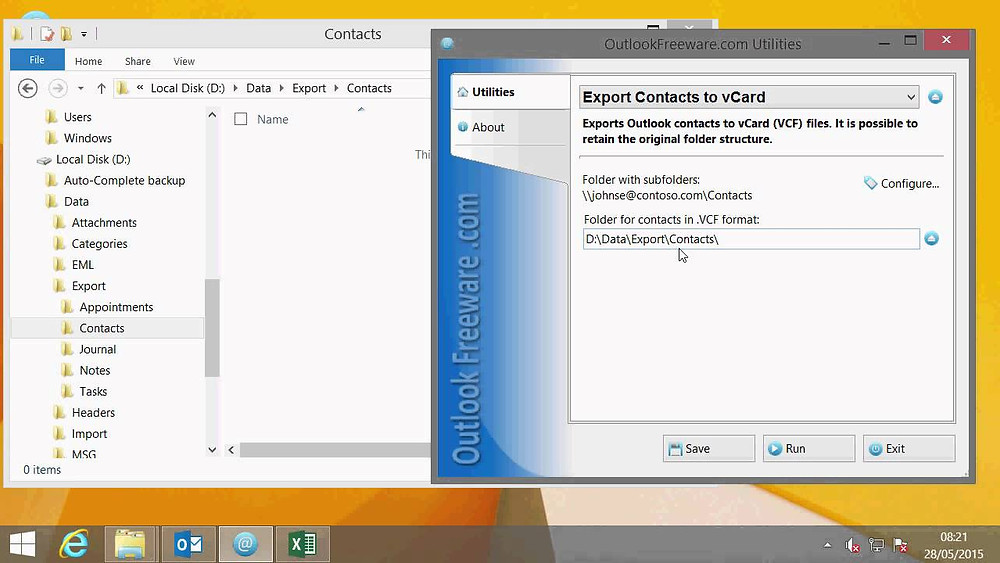Click Local Disk (D:) in the address bar
The image size is (1000, 563).
click(188, 88)
